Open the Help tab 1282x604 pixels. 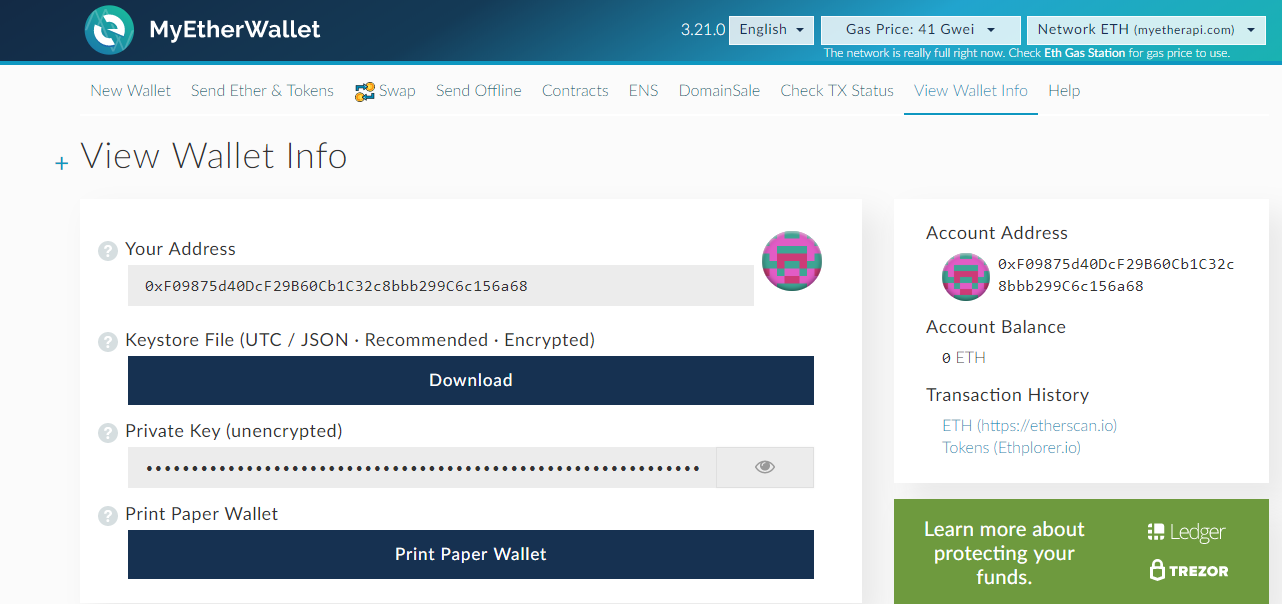[1064, 91]
